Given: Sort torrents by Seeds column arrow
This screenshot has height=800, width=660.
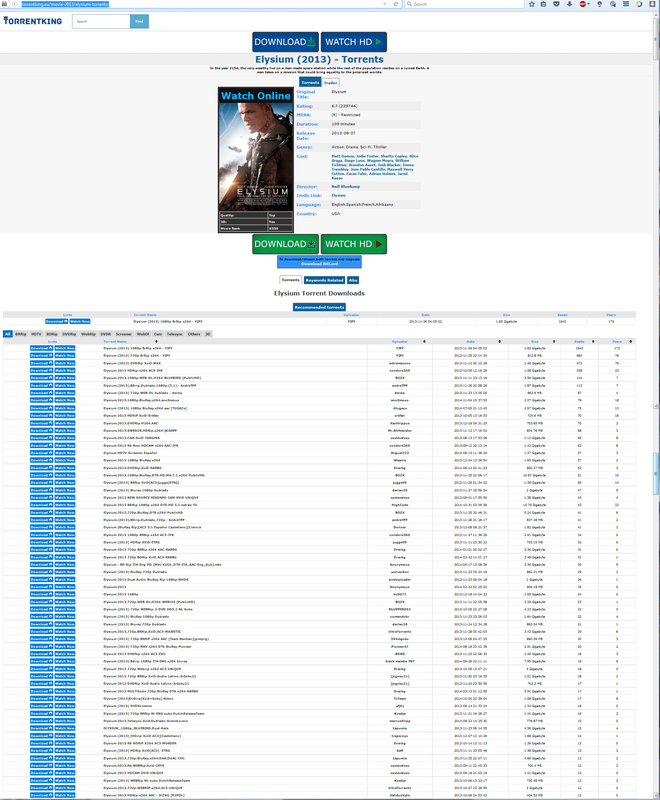Looking at the screenshot, I should tap(593, 341).
